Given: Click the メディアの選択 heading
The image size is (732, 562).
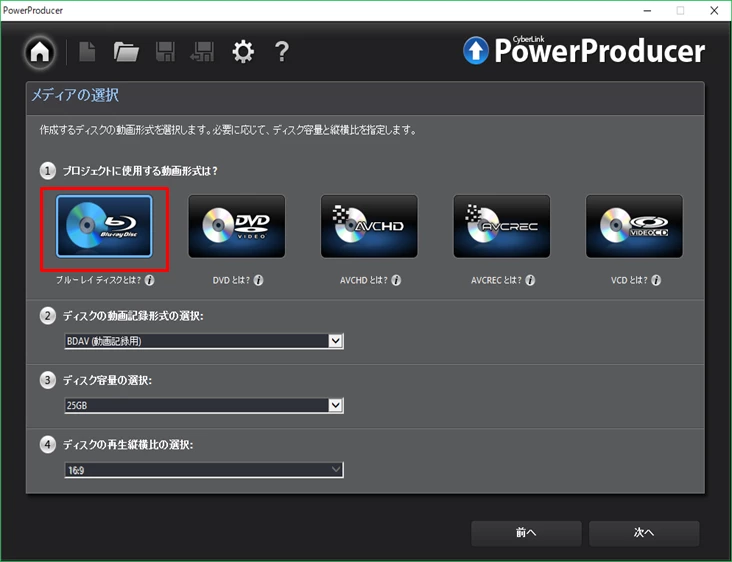Looking at the screenshot, I should [x=75, y=95].
